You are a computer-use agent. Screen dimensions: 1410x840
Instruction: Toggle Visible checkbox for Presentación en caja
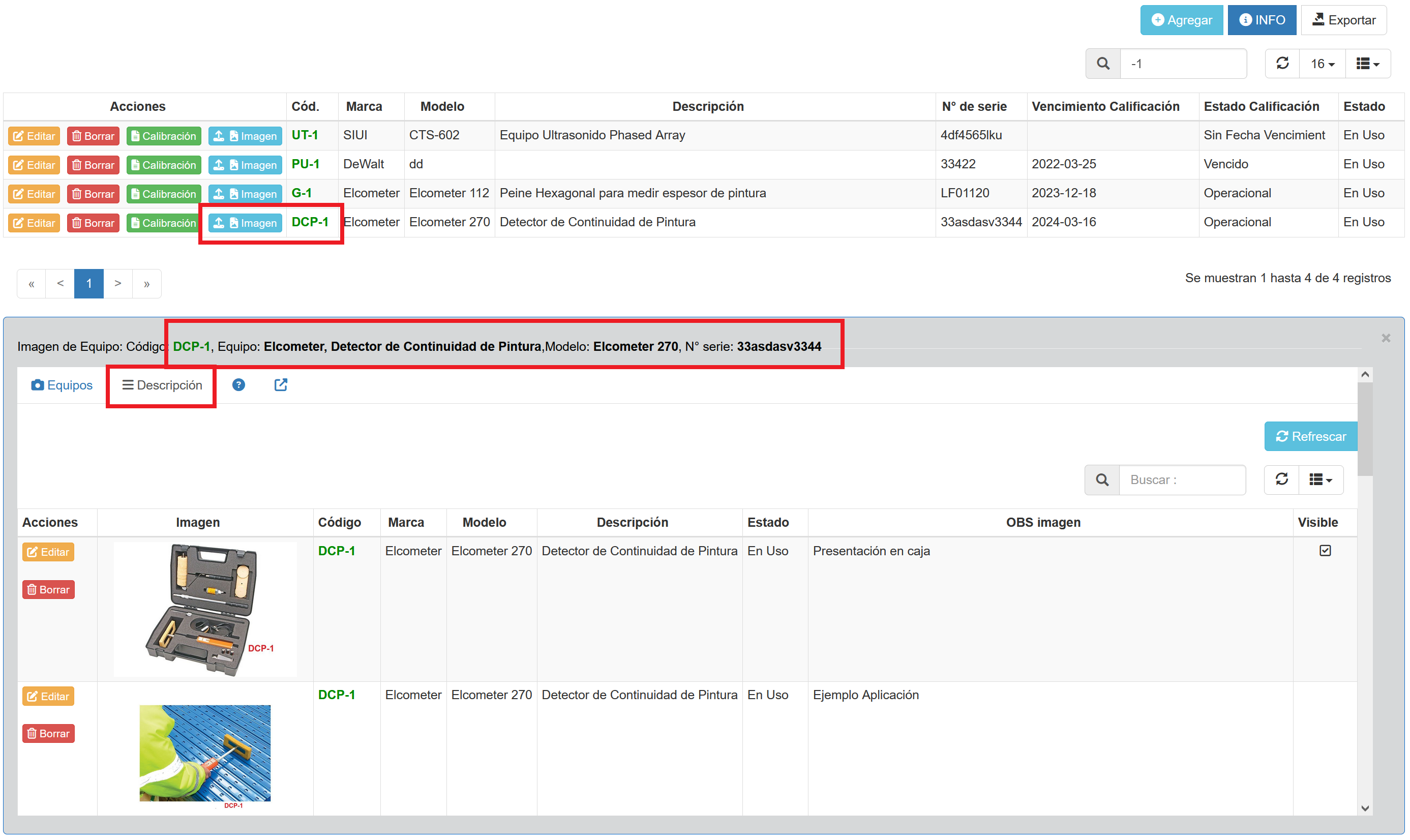[x=1325, y=551]
